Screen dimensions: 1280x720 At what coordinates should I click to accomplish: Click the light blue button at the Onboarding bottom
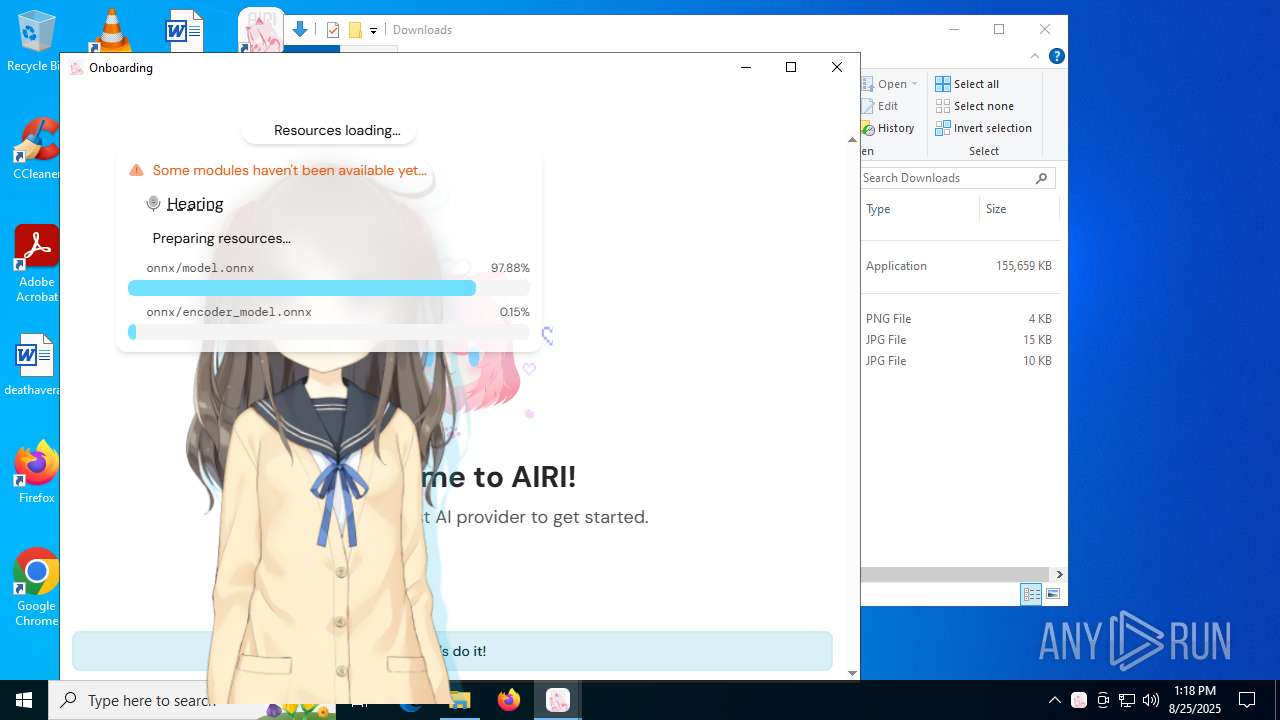point(452,651)
